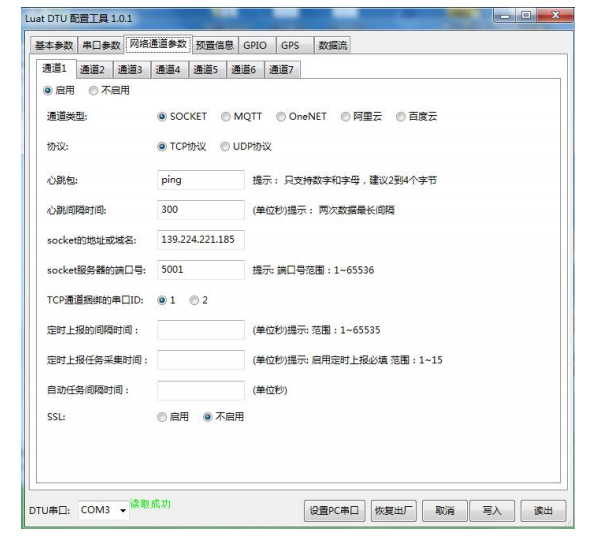This screenshot has height=537, width=600.
Task: Switch to 通道2 sub-tab
Action: tap(92, 70)
